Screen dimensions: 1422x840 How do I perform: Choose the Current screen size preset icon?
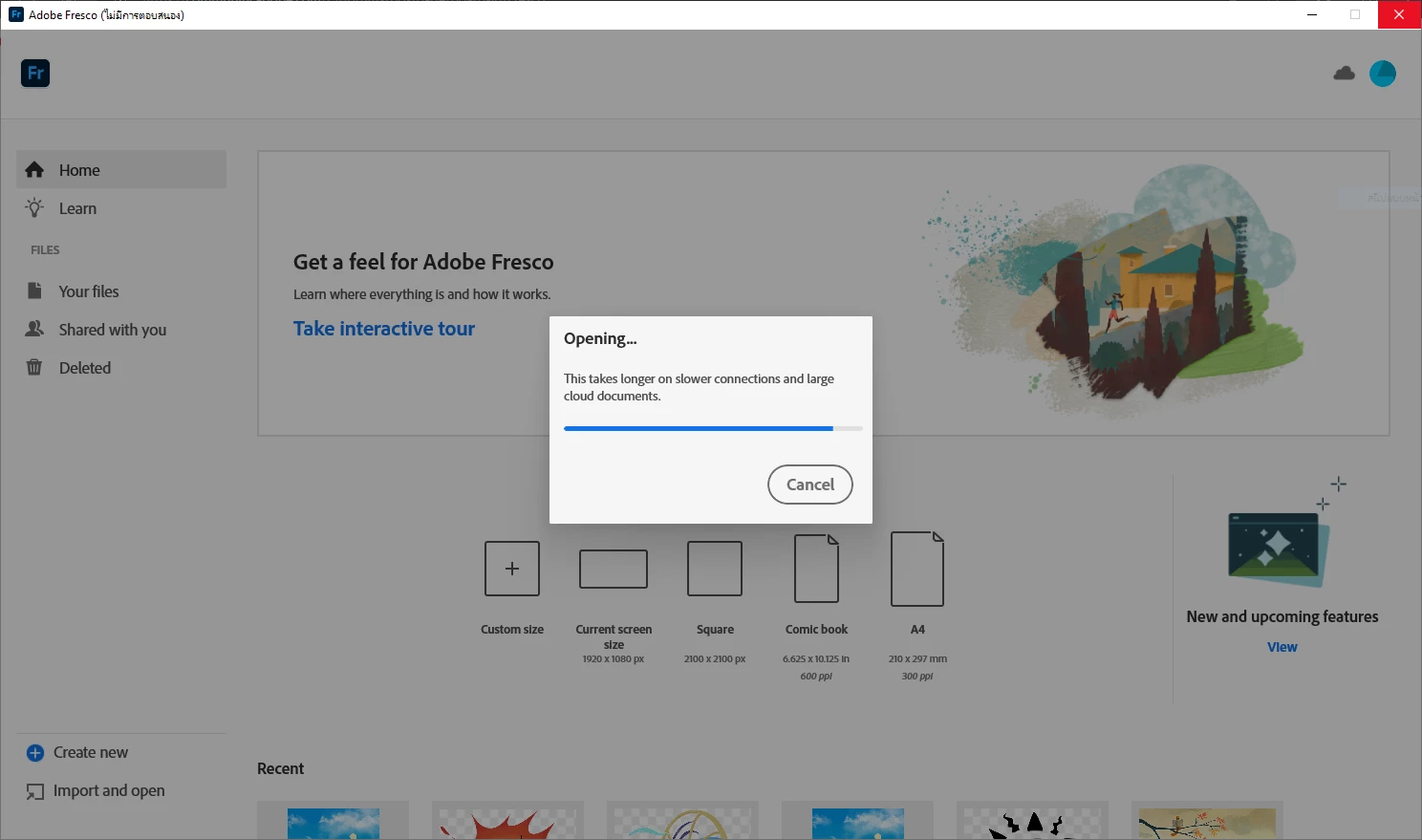click(x=614, y=569)
